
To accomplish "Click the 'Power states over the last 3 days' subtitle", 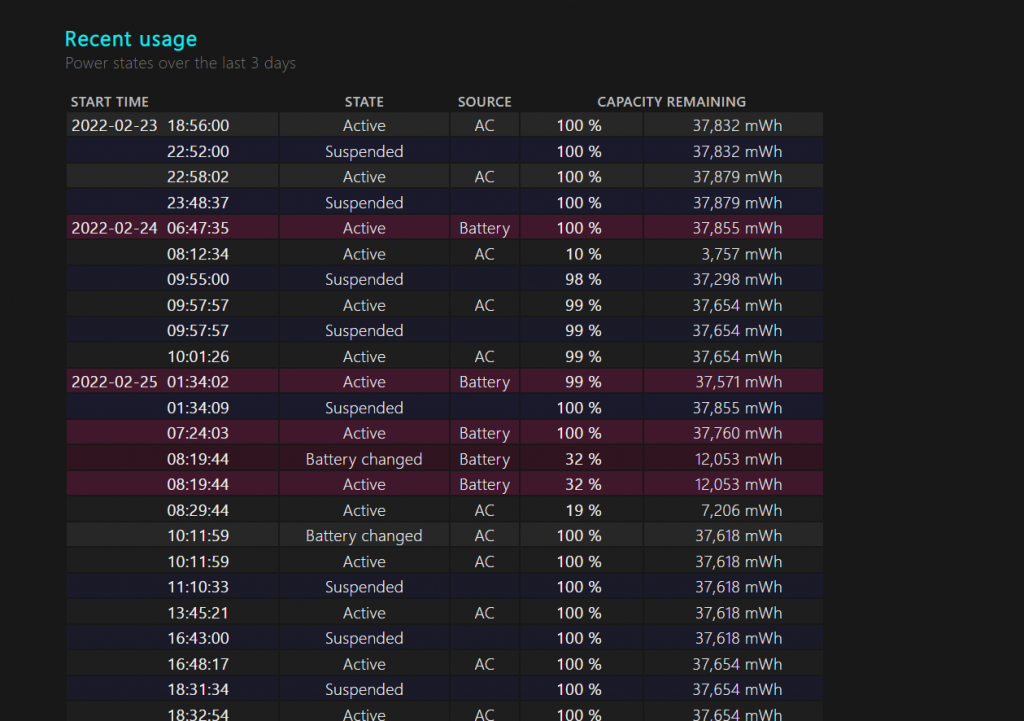I will [180, 63].
